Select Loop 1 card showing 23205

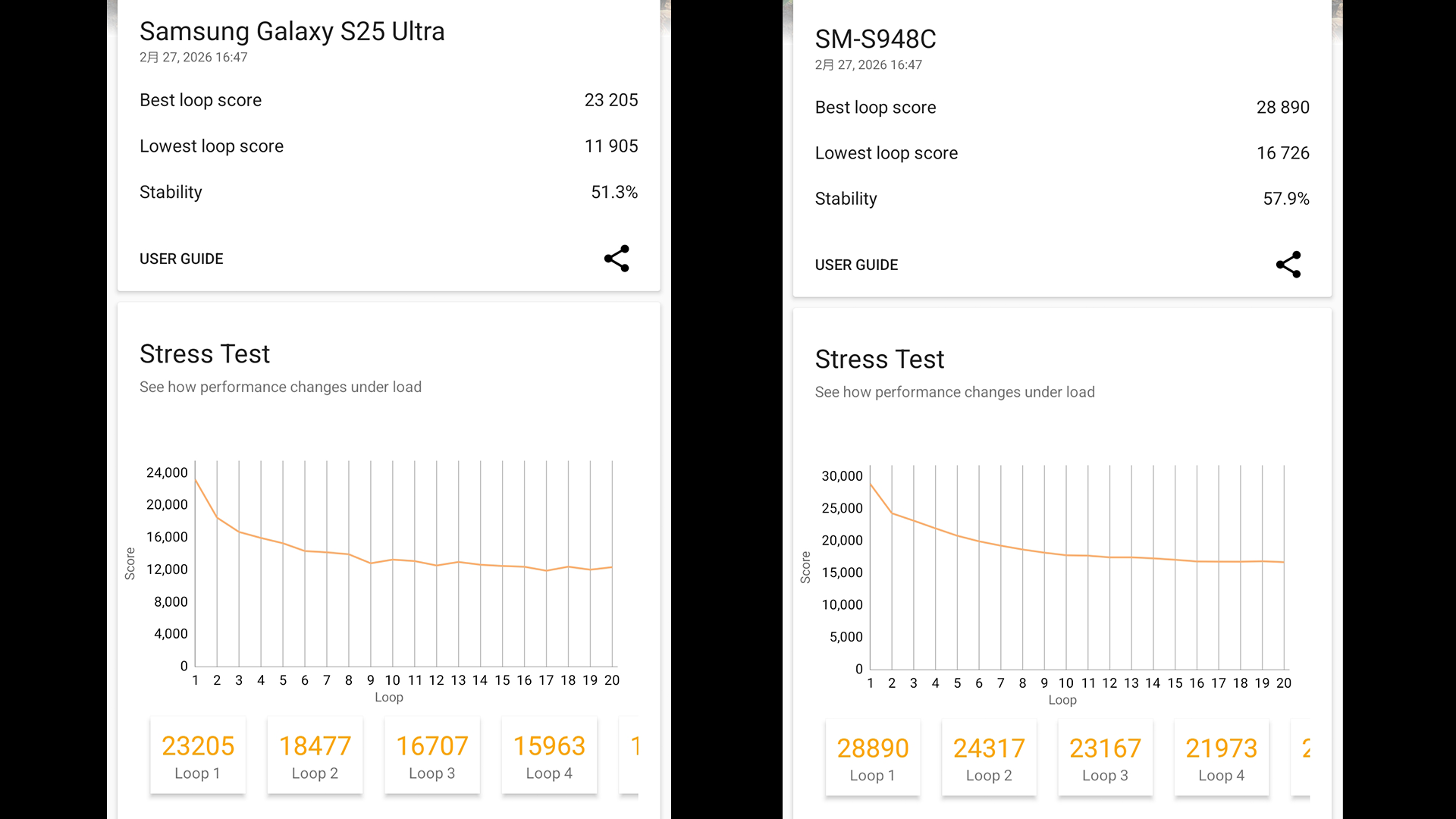tap(198, 756)
